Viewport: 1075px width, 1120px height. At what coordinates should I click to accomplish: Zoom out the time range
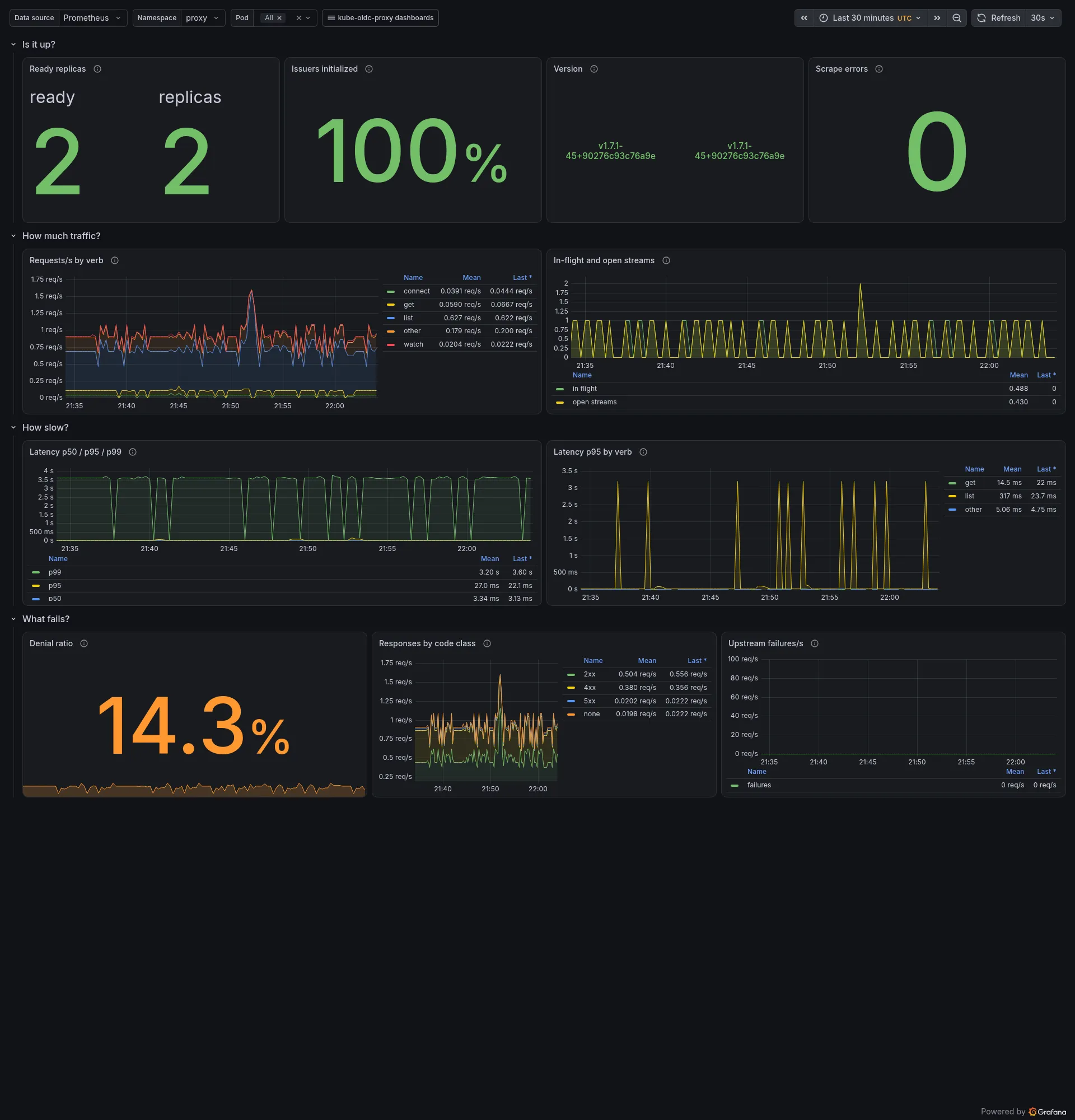957,18
